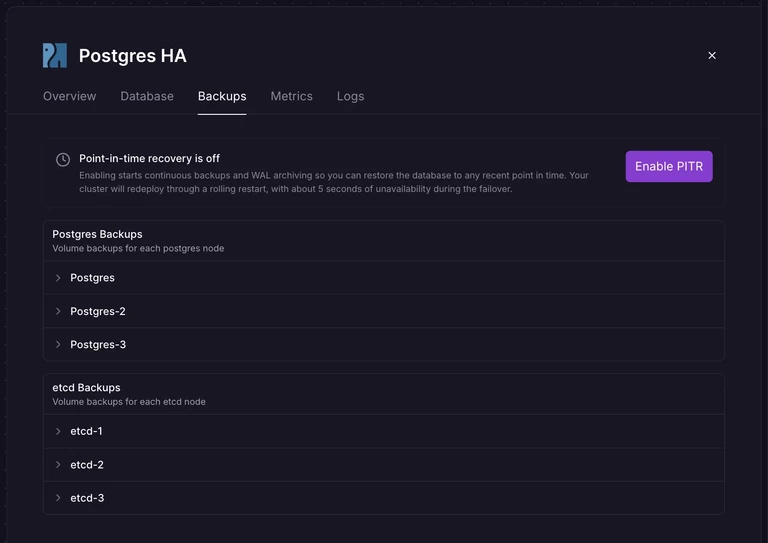Screen dimensions: 768x543
Task: Click the 'Postgres Backups' section heading
Action: 97,234
